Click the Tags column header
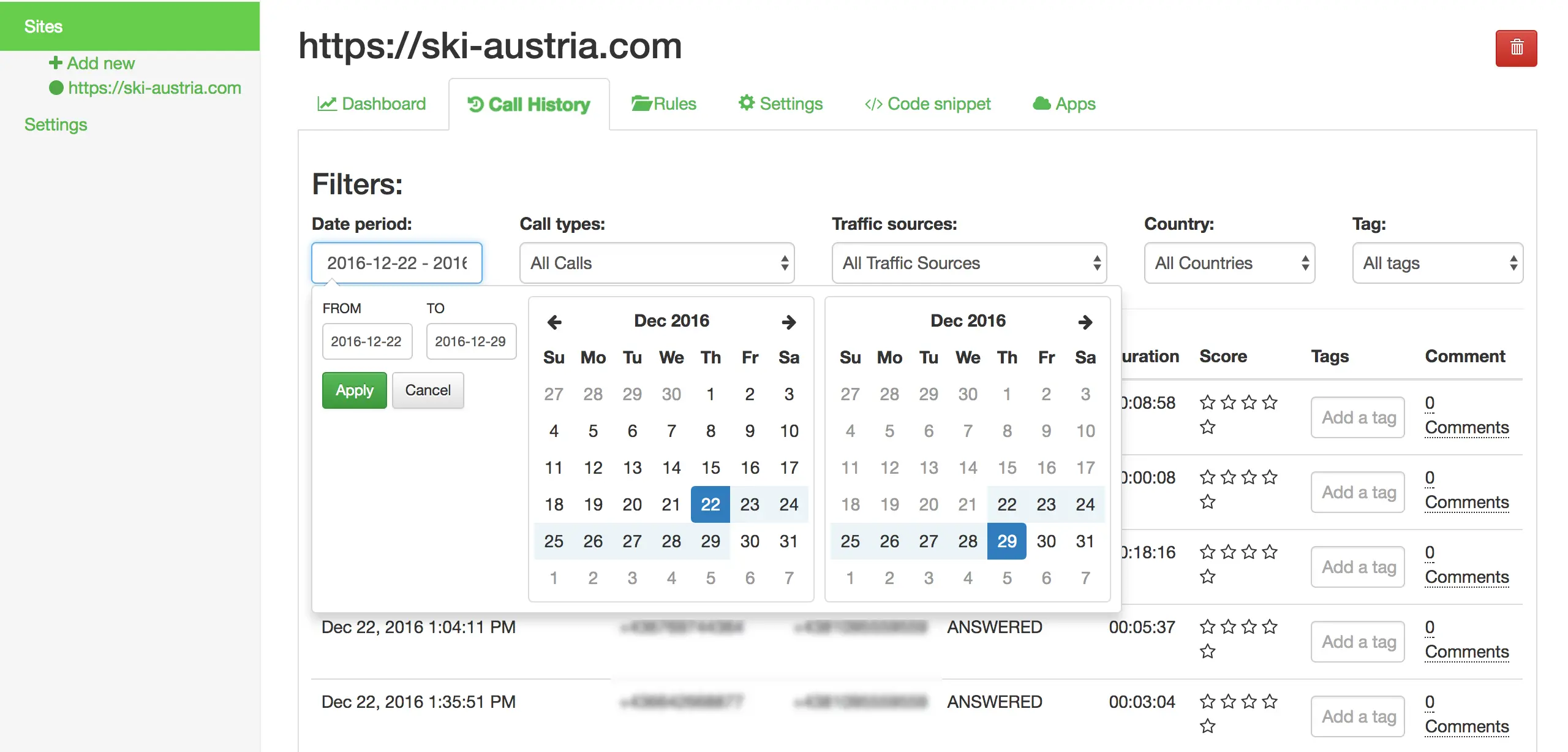 1330,356
